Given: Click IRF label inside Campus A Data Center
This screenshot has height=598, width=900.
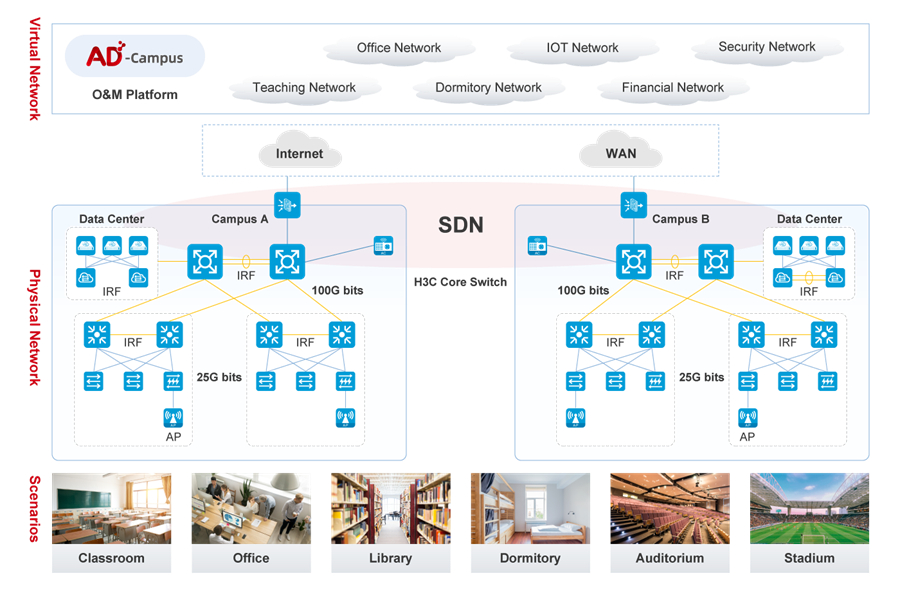Looking at the screenshot, I should [x=111, y=292].
